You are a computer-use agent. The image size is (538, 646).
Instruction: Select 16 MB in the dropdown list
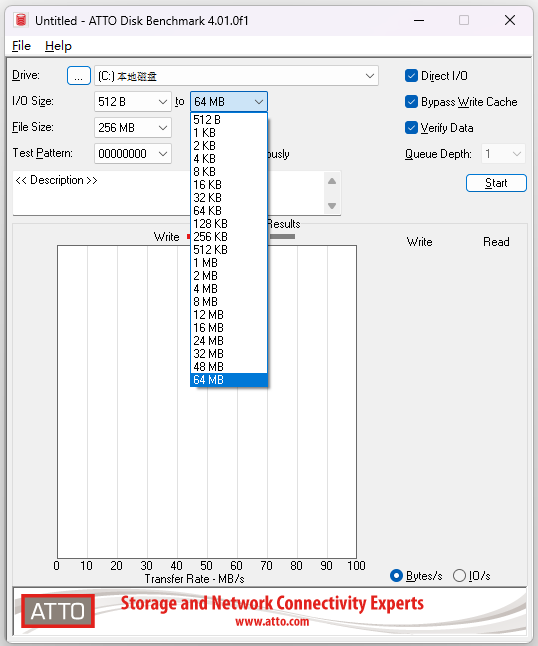(229, 328)
